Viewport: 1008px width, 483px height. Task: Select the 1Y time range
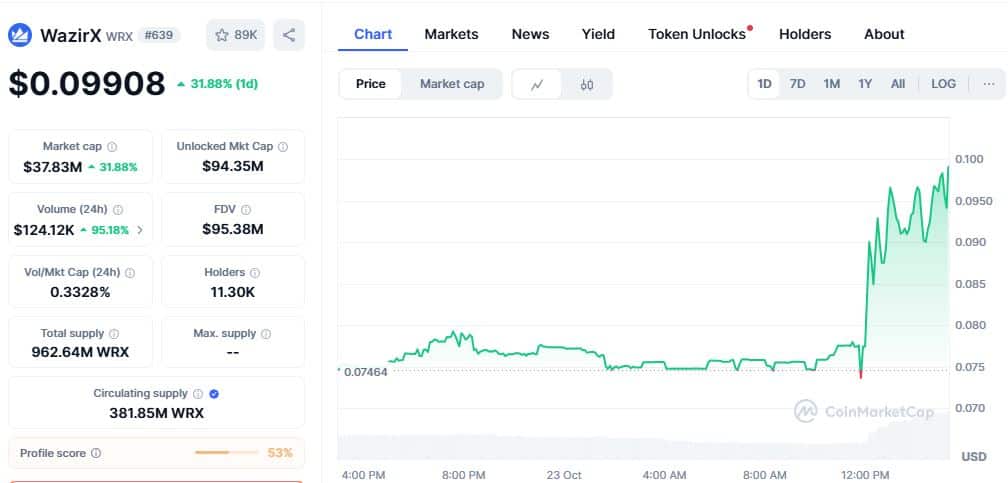[x=865, y=84]
